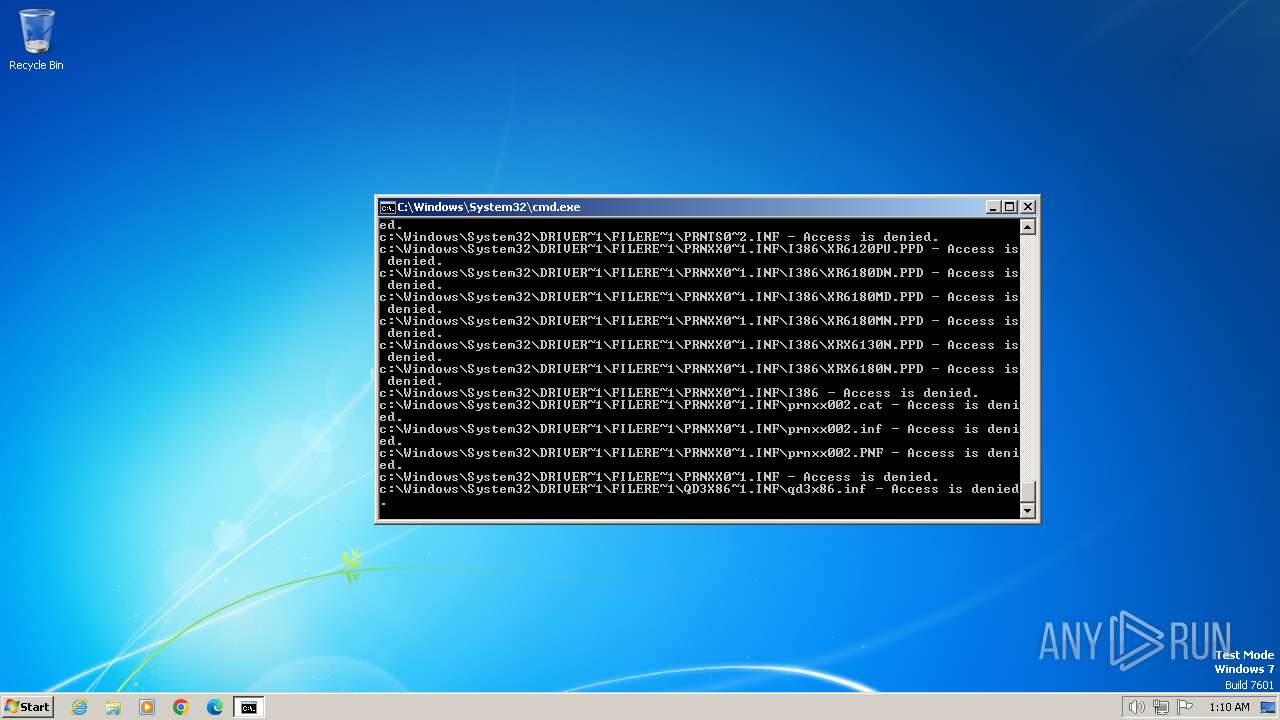This screenshot has height=720, width=1280.
Task: Click the line containing qd3x86.inf
Action: click(699, 489)
